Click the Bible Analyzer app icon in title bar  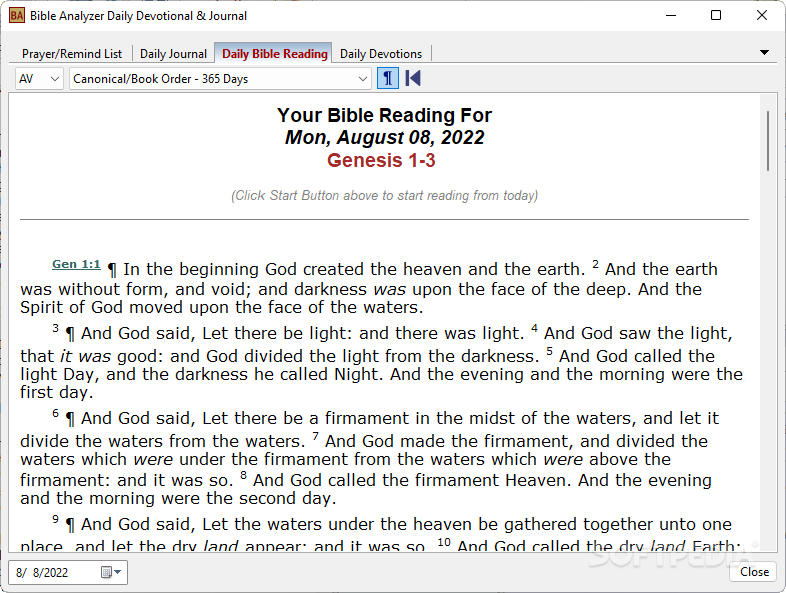point(17,16)
